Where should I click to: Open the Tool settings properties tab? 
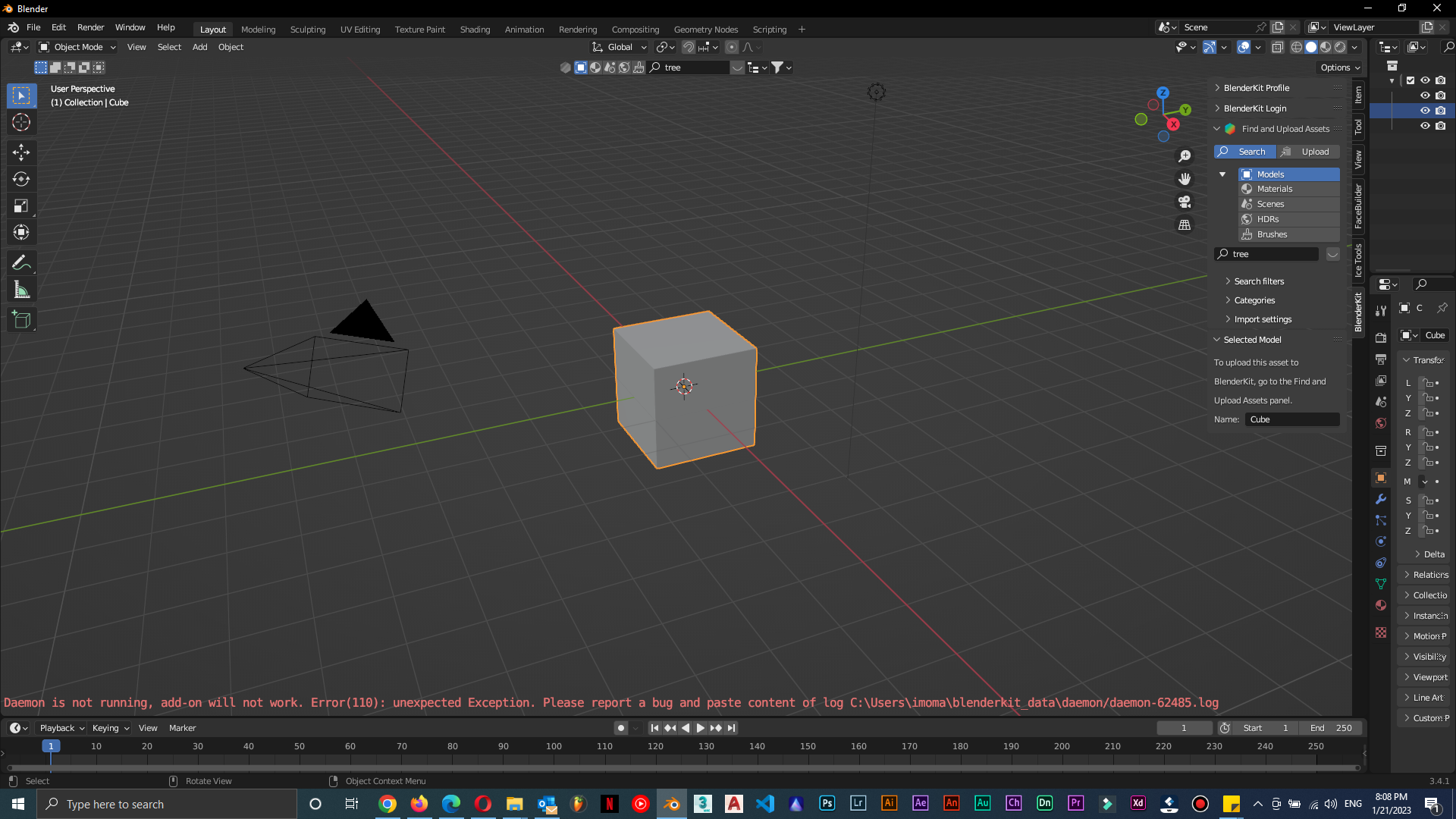pyautogui.click(x=1381, y=310)
